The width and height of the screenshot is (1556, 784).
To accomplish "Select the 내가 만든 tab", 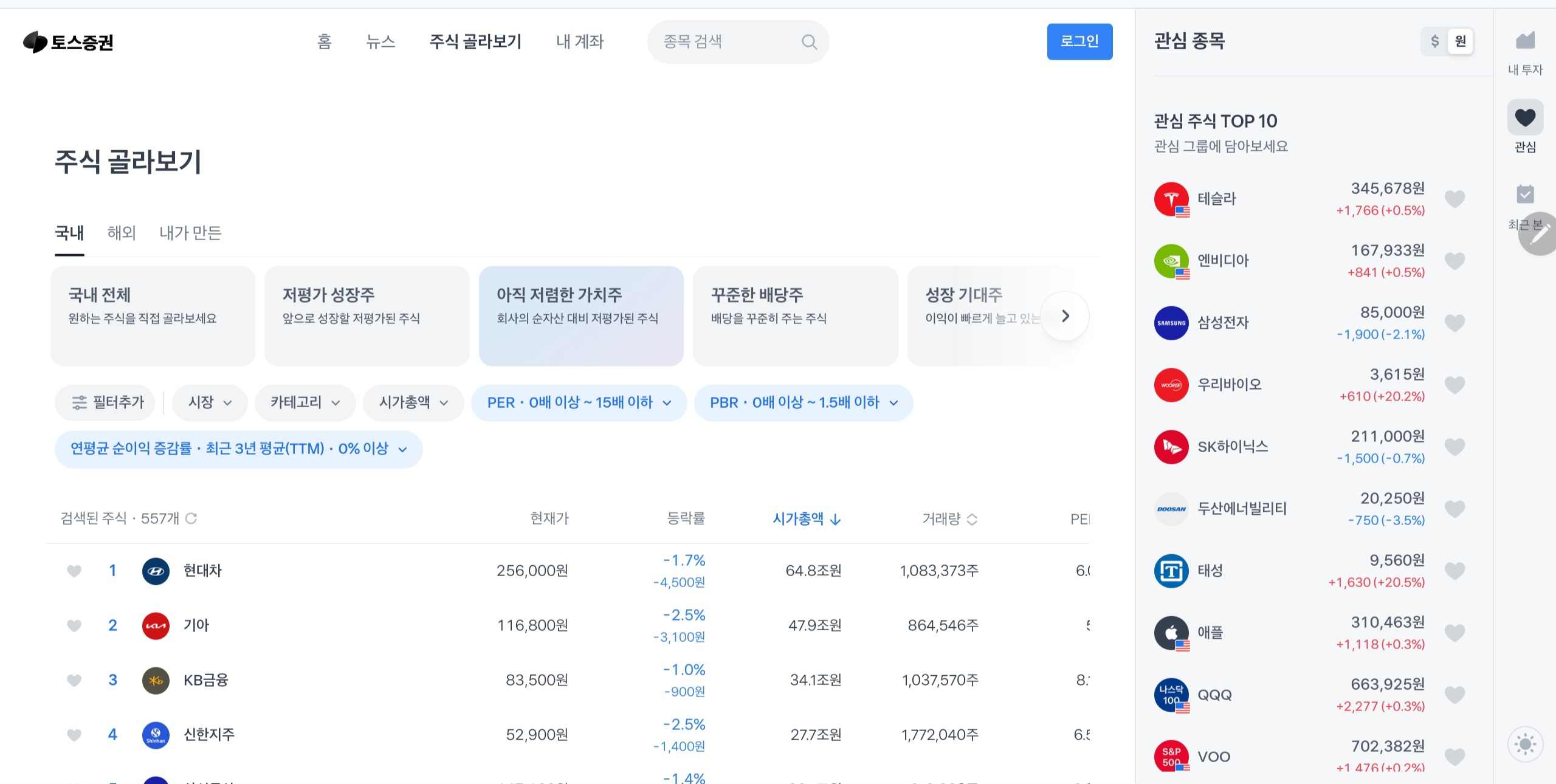I will coord(190,233).
